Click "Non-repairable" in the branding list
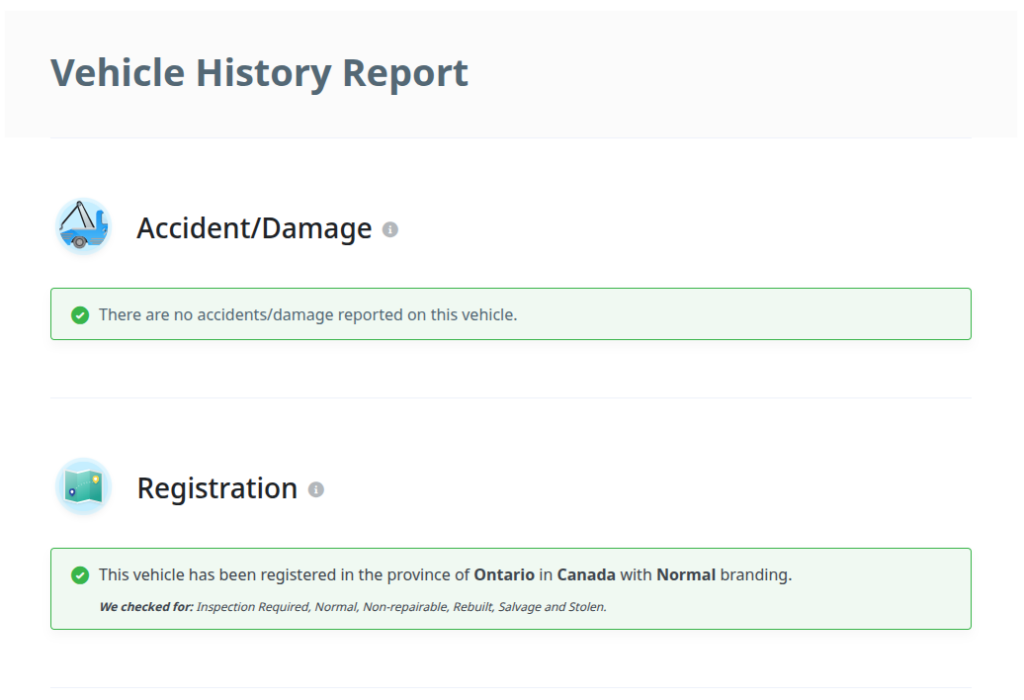 405,606
